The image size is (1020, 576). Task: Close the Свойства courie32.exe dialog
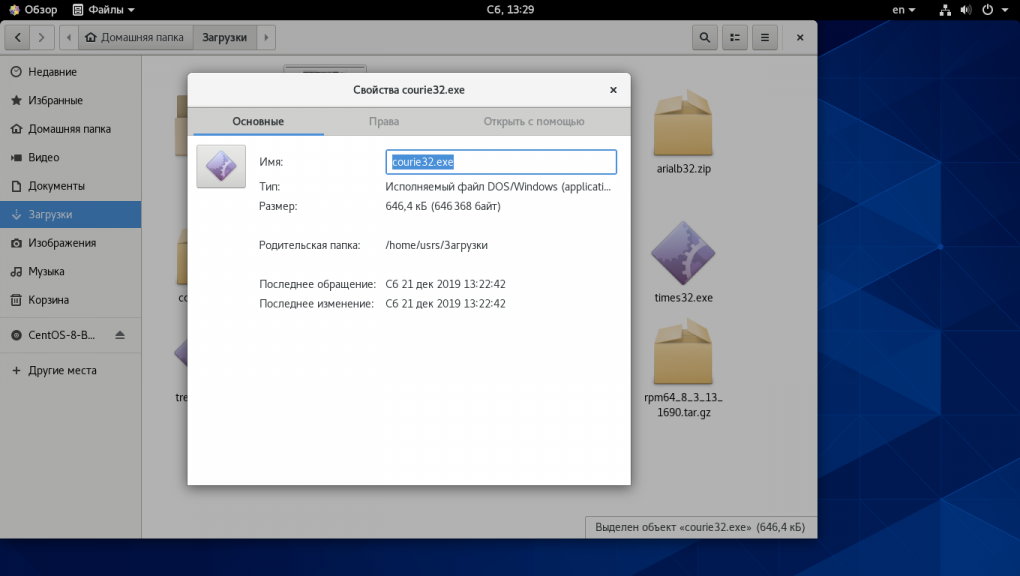point(613,90)
